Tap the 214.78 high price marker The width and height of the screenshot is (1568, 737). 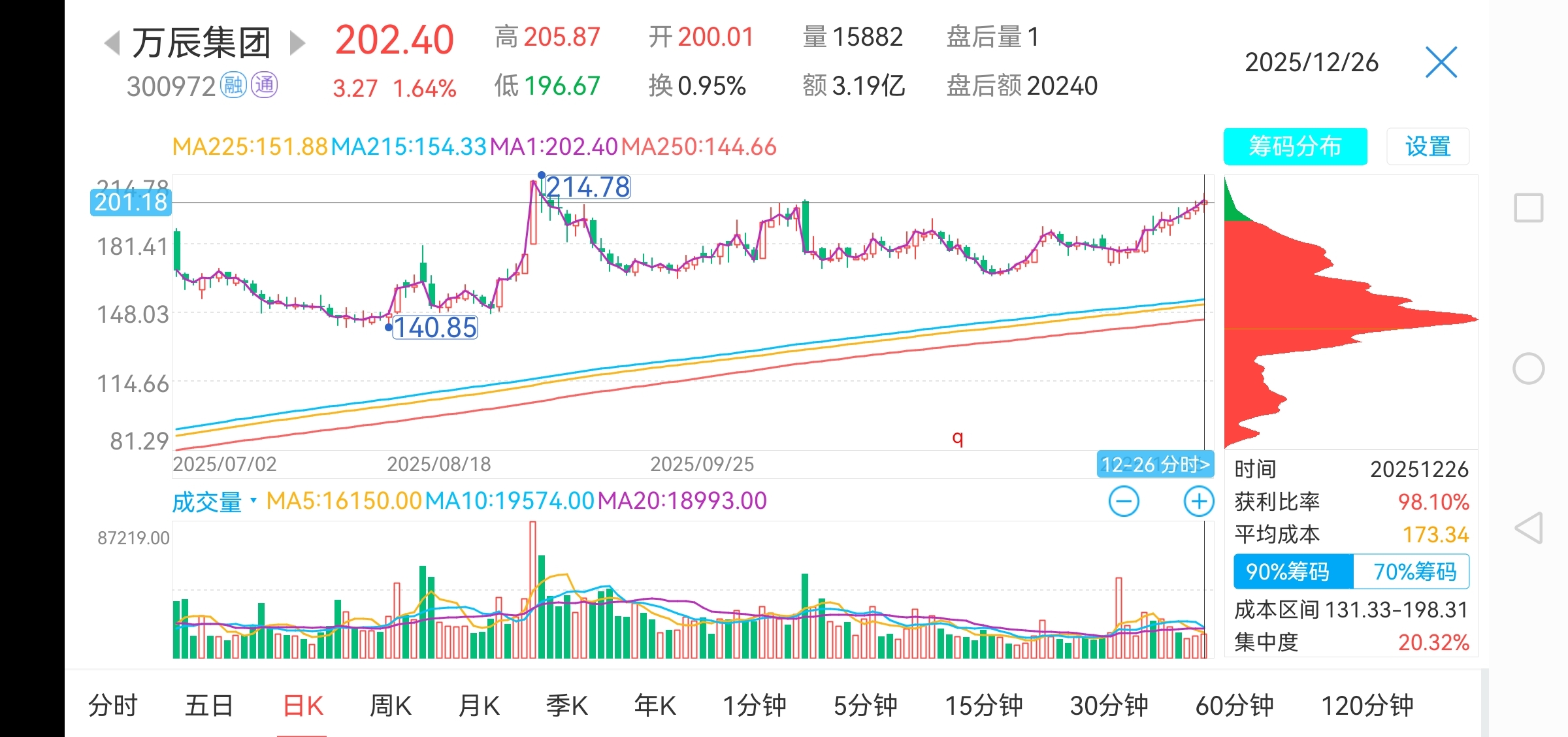[587, 188]
